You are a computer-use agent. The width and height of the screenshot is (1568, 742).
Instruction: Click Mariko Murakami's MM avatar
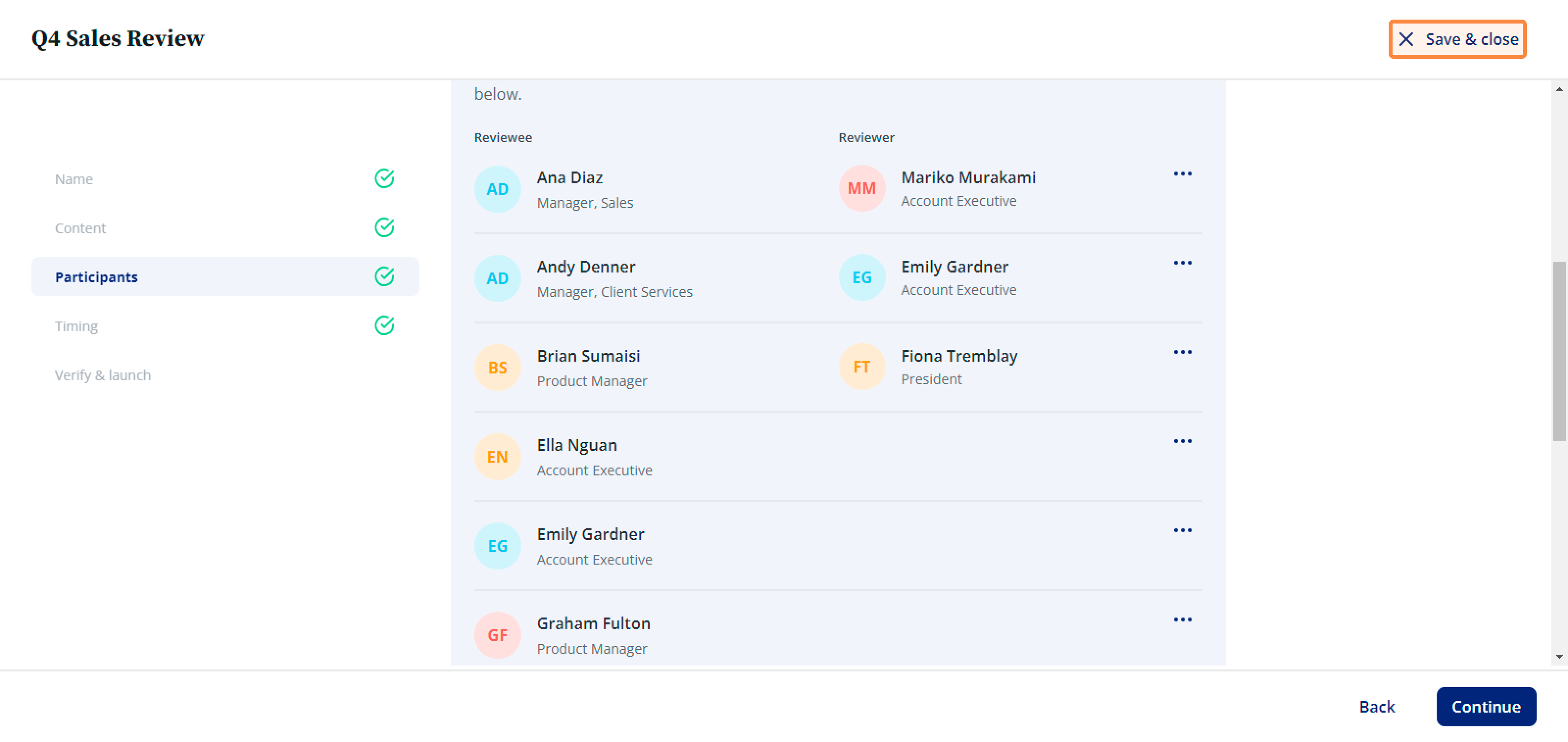861,189
